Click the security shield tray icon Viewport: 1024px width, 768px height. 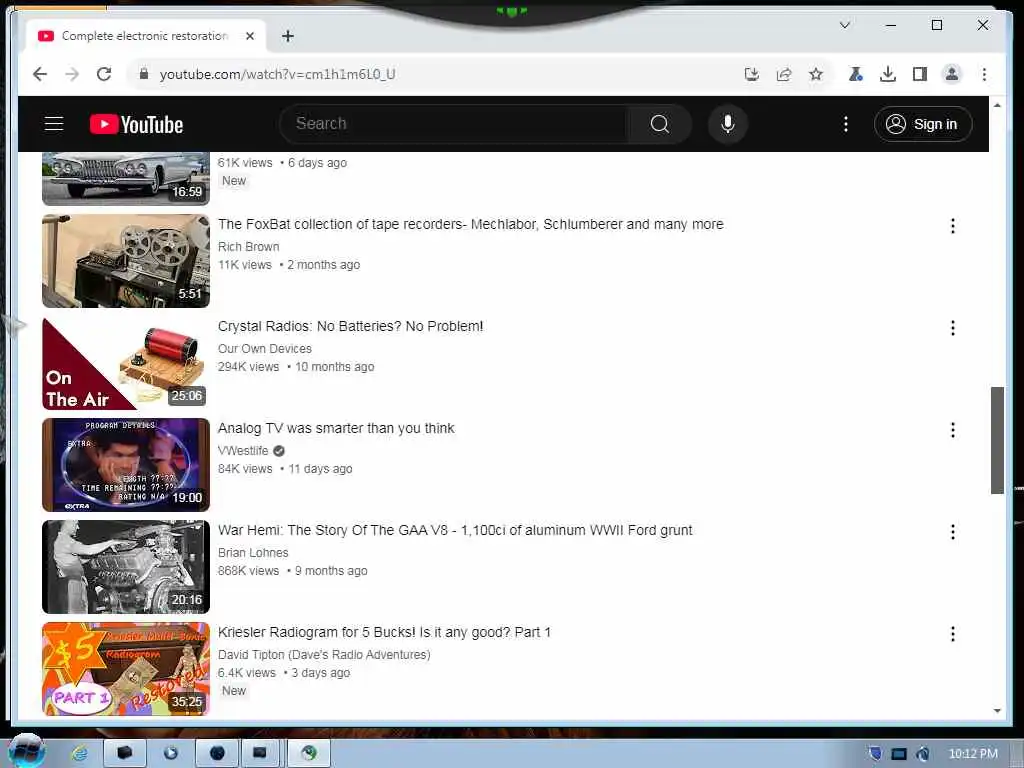(876, 754)
